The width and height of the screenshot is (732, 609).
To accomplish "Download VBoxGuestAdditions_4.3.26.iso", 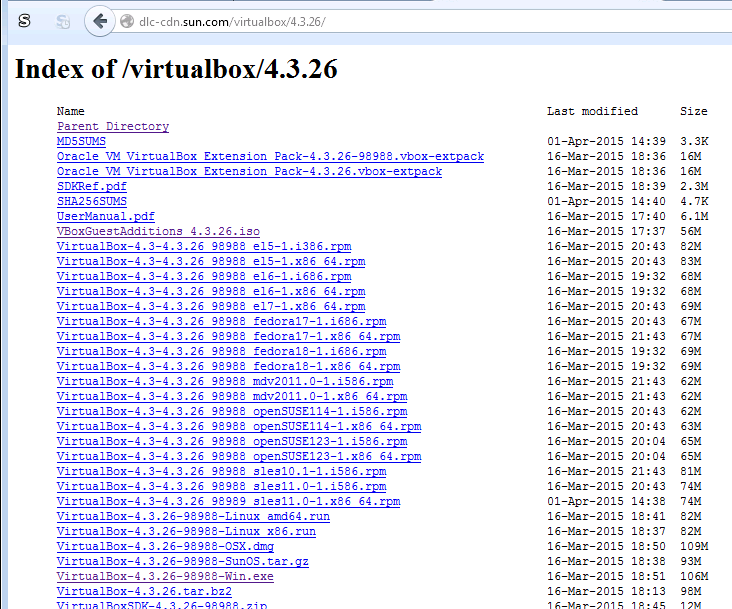I will click(158, 231).
